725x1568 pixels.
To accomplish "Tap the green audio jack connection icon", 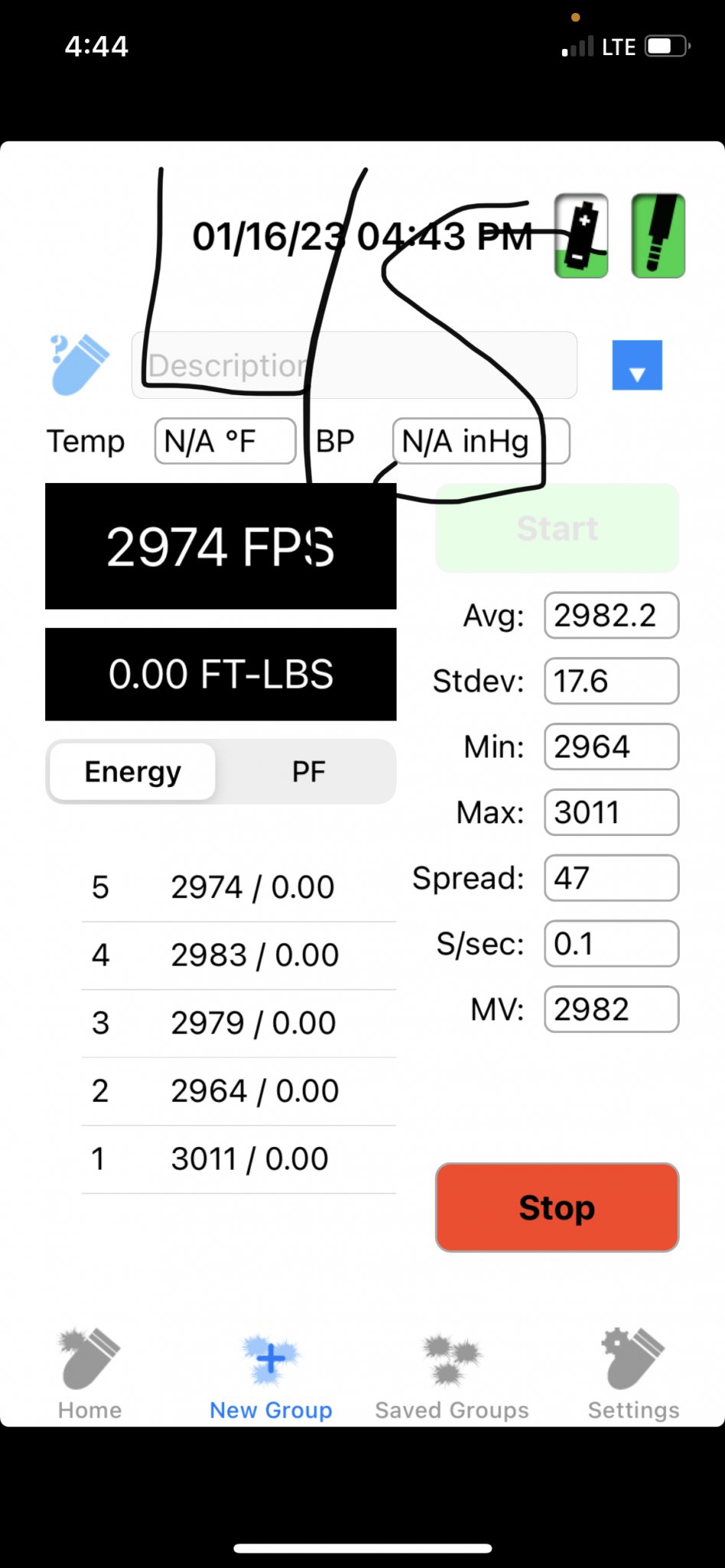I will pyautogui.click(x=658, y=236).
